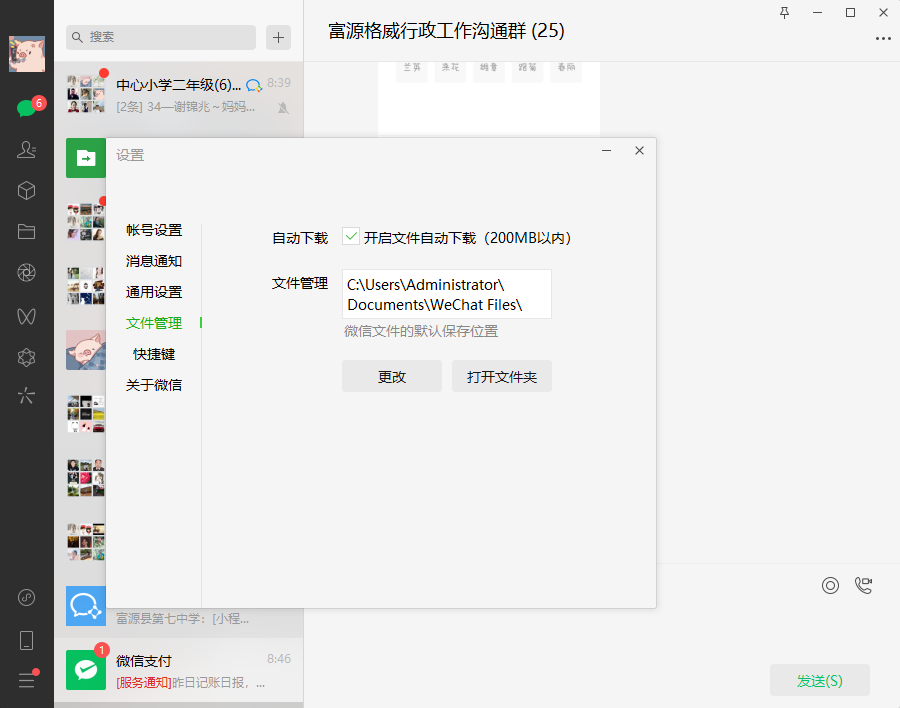
Task: Click the group title 富源格威行政工作沟通群 (25)
Action: pos(446,30)
